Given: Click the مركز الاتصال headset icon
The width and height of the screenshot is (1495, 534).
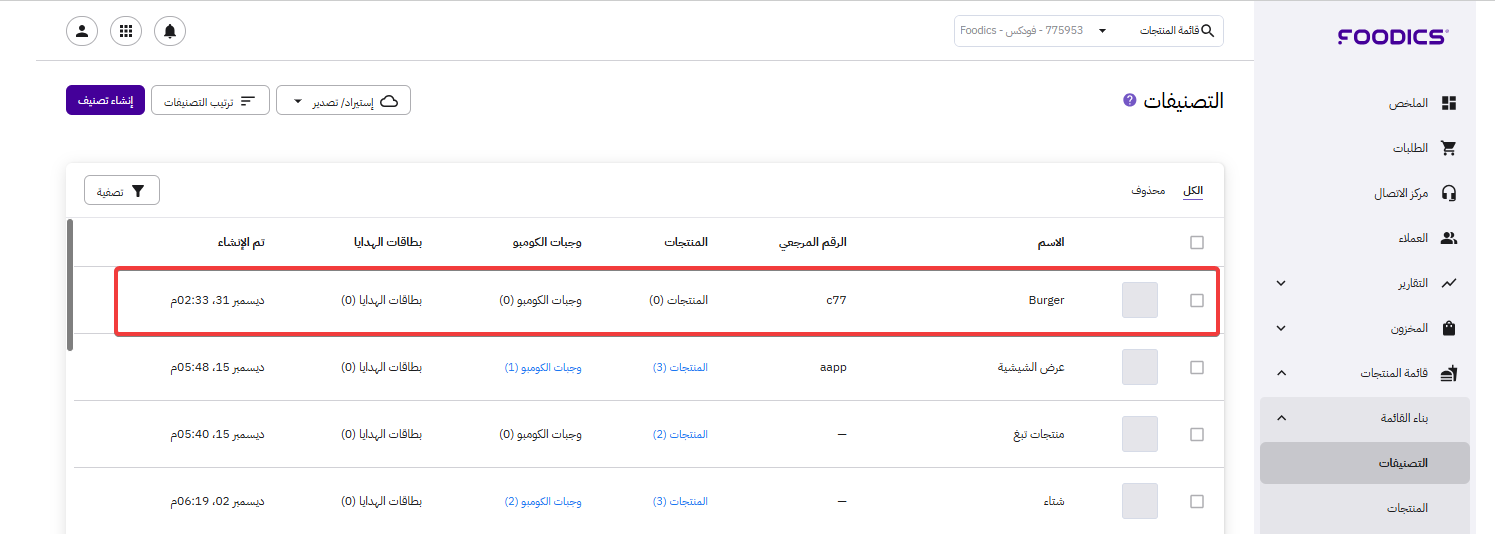Looking at the screenshot, I should 1448,193.
